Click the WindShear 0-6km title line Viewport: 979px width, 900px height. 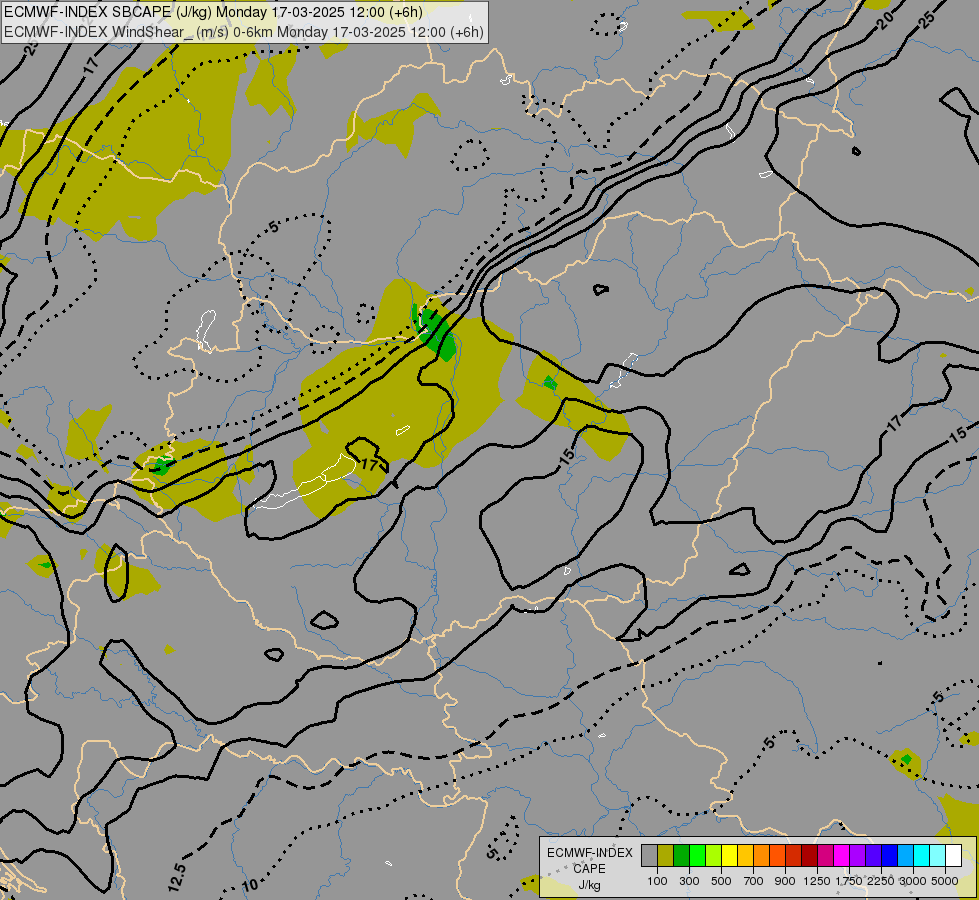[244, 31]
